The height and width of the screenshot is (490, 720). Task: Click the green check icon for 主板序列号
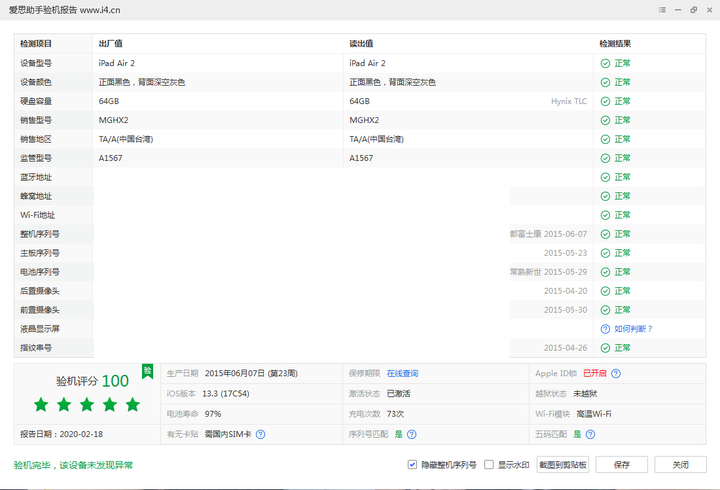click(605, 253)
